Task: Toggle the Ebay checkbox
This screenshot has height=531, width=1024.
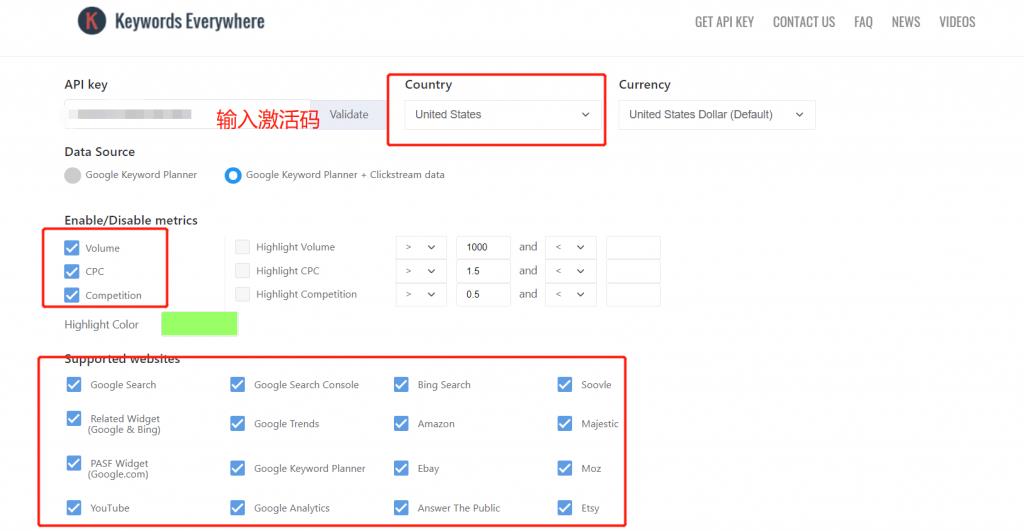Action: (401, 468)
